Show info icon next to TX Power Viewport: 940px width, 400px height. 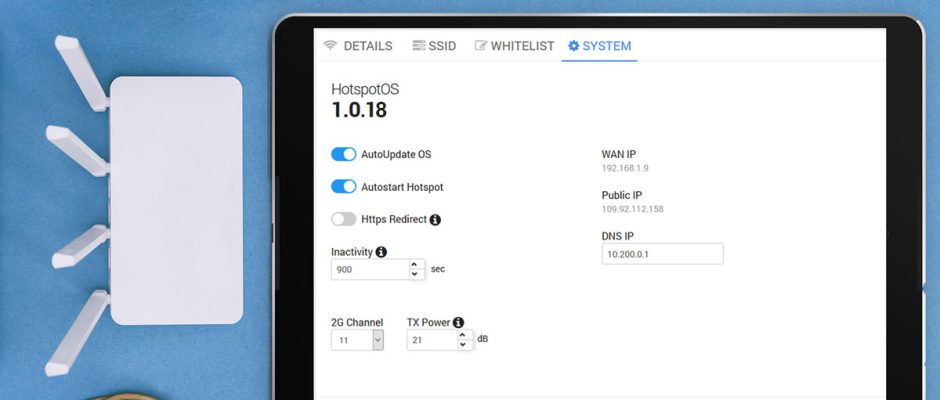tap(458, 323)
